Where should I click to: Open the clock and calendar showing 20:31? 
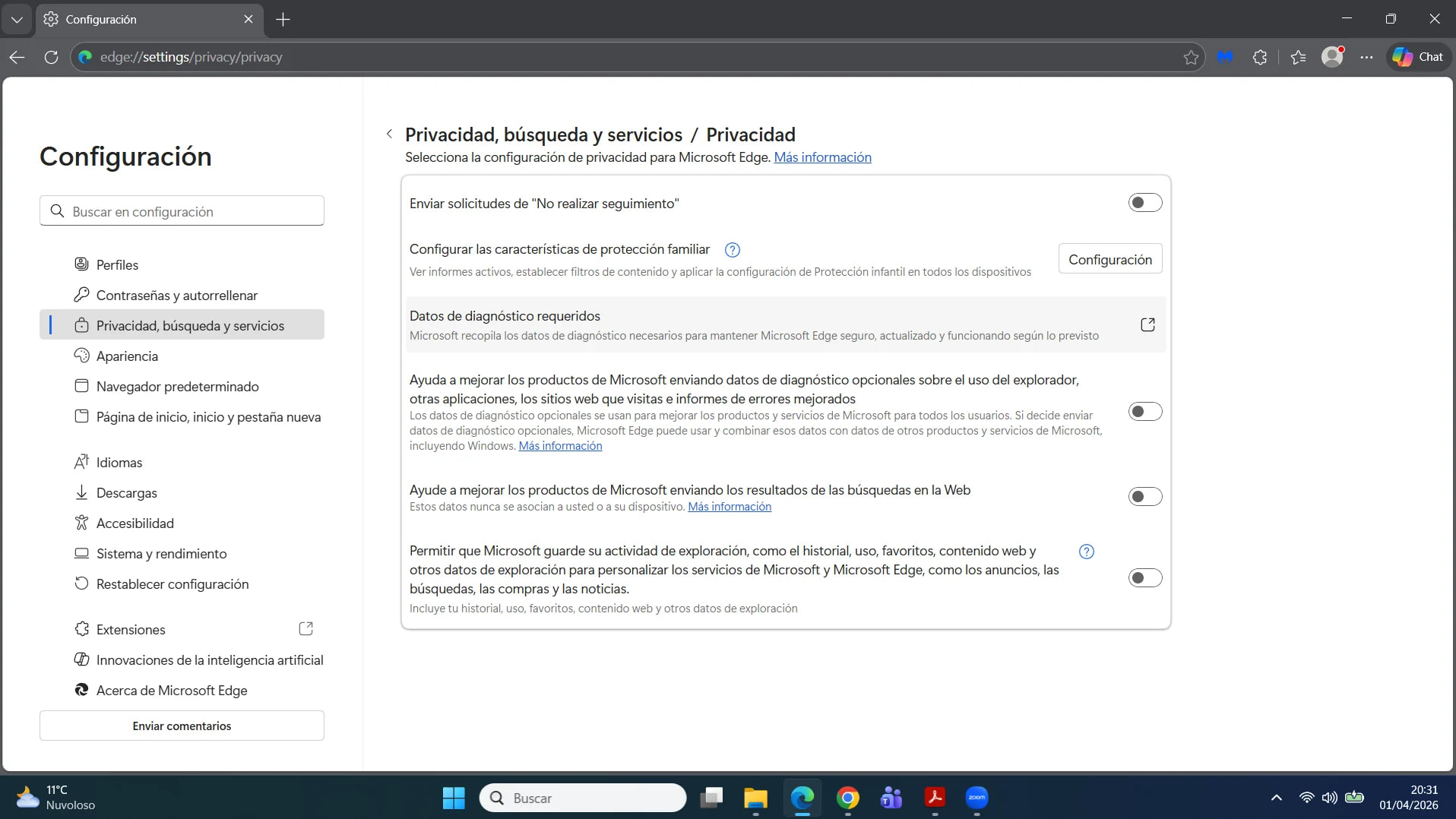coord(1409,798)
